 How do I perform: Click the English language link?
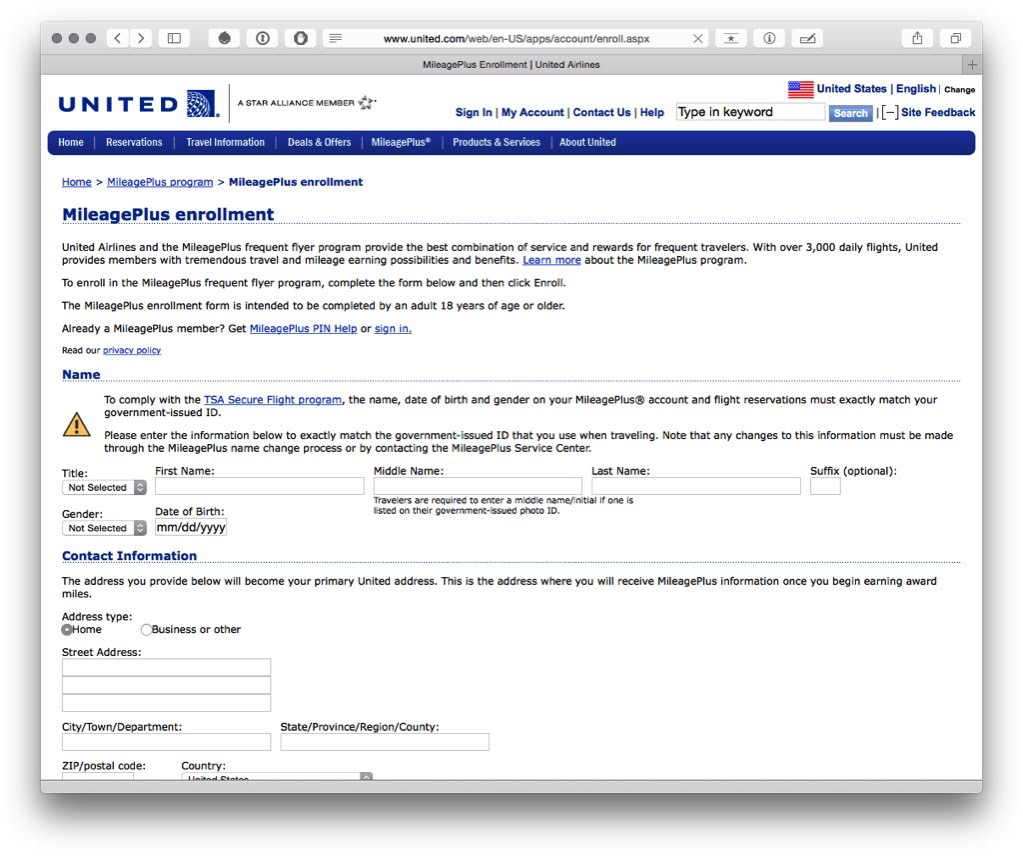[x=915, y=89]
